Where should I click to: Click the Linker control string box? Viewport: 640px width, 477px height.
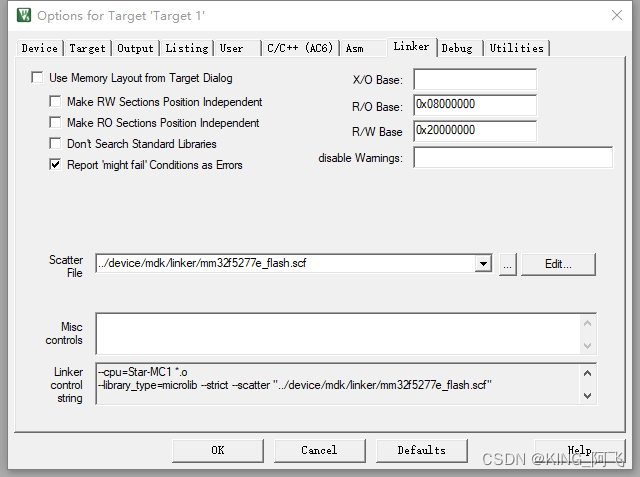coord(338,384)
